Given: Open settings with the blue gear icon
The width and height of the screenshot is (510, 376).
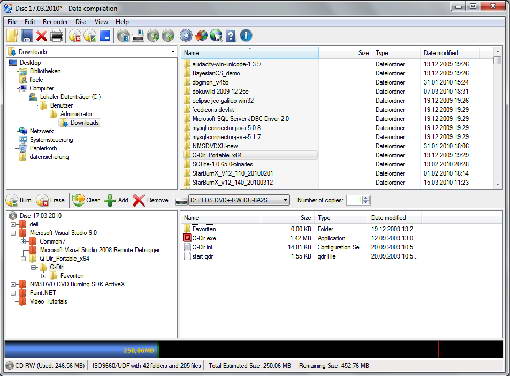Looking at the screenshot, I should pyautogui.click(x=186, y=36).
